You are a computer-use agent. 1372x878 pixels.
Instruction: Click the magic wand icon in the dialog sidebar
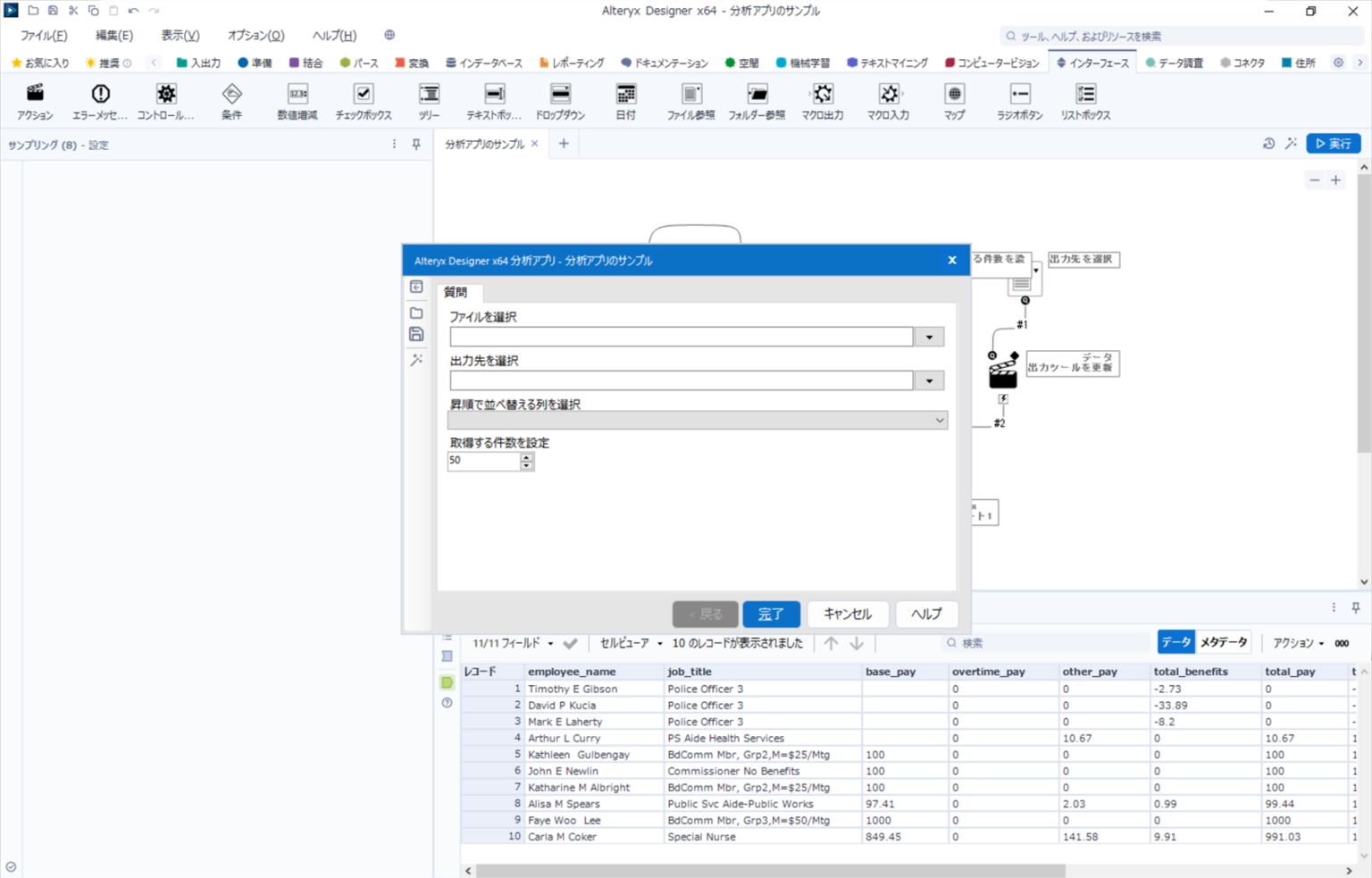(416, 359)
